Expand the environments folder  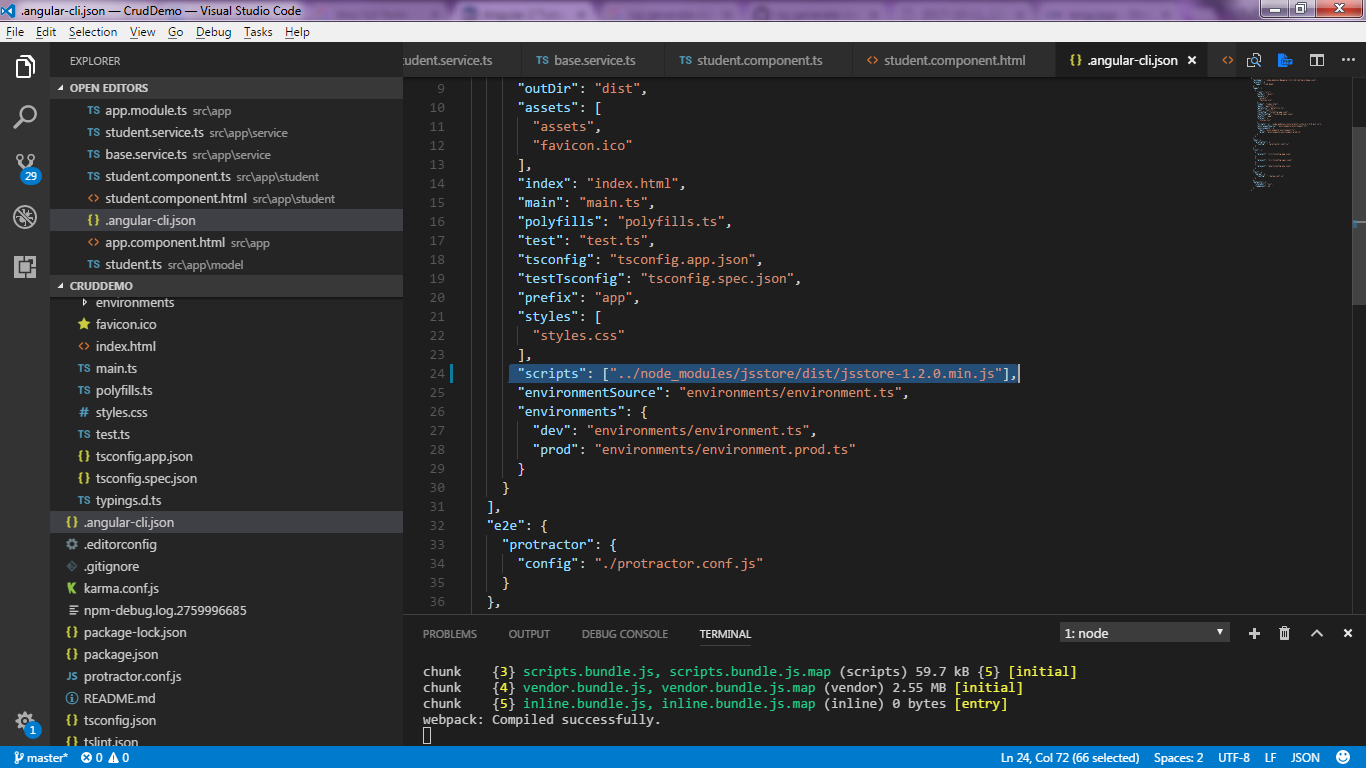pos(136,302)
